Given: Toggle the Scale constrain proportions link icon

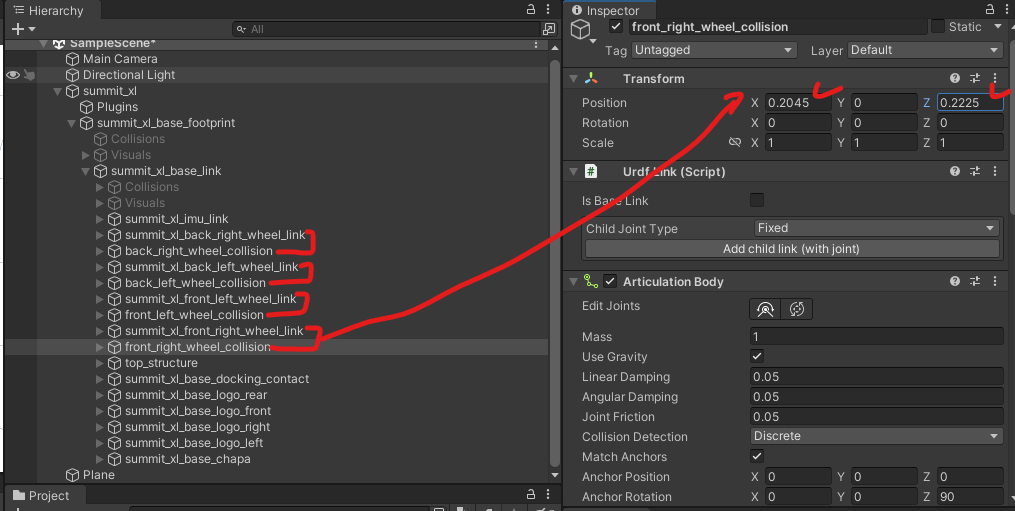Looking at the screenshot, I should (x=734, y=142).
